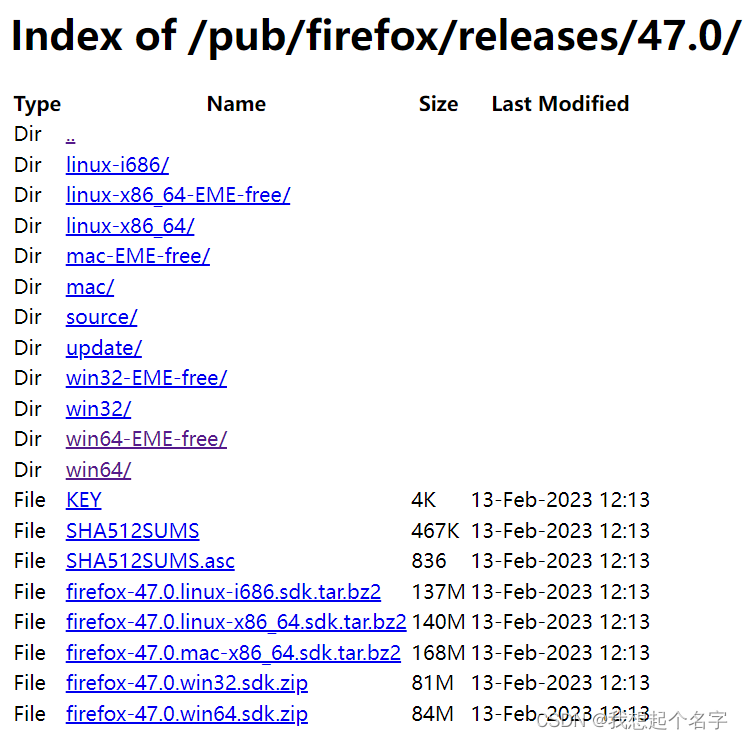Screen dimensions: 743x739
Task: Click 'Dir' type label beside source/
Action: pyautogui.click(x=27, y=318)
